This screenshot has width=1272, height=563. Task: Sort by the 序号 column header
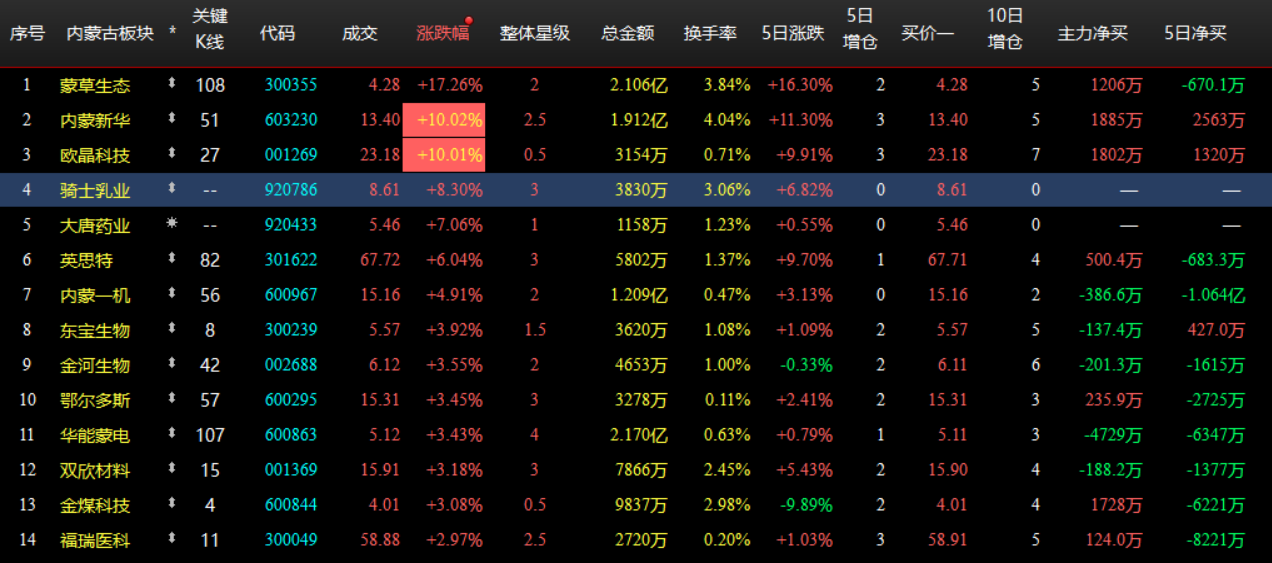pyautogui.click(x=27, y=33)
